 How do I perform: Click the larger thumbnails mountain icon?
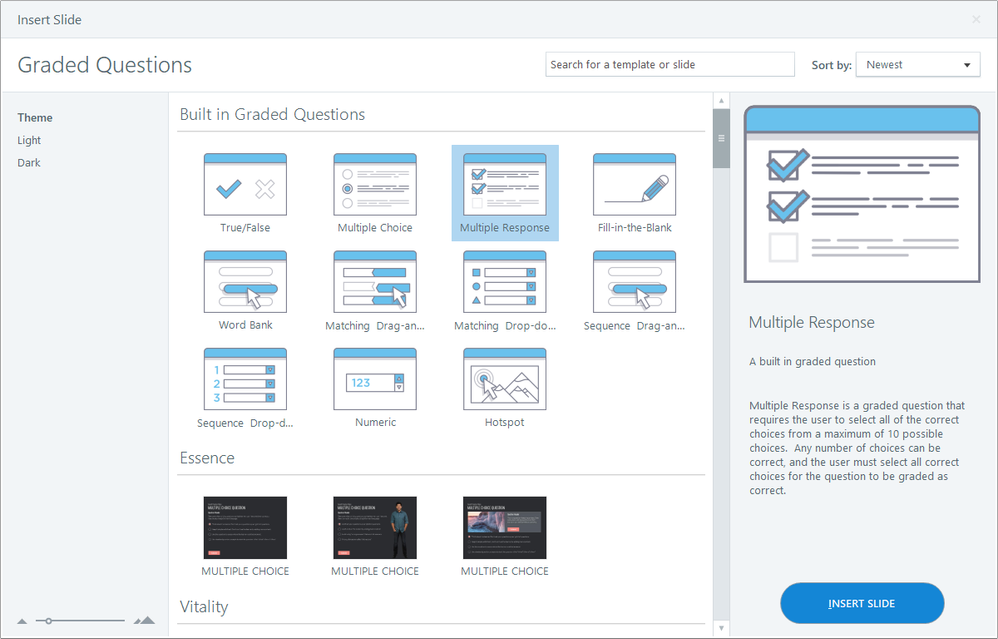point(144,621)
